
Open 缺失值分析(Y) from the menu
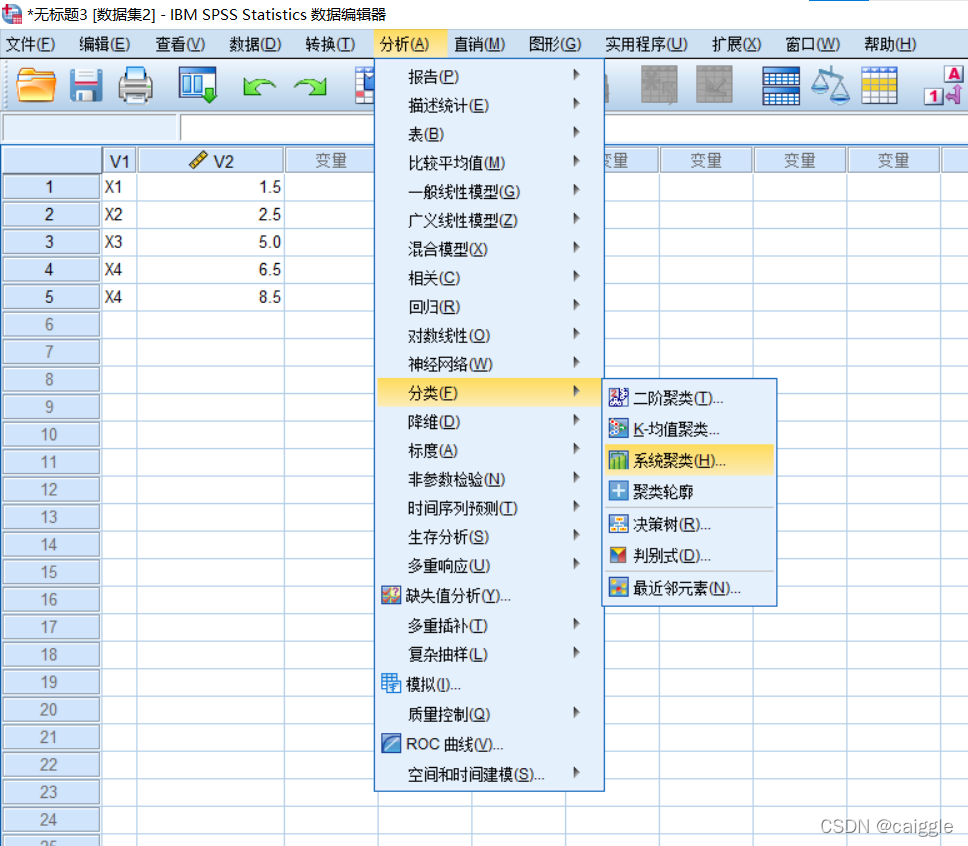[489, 596]
